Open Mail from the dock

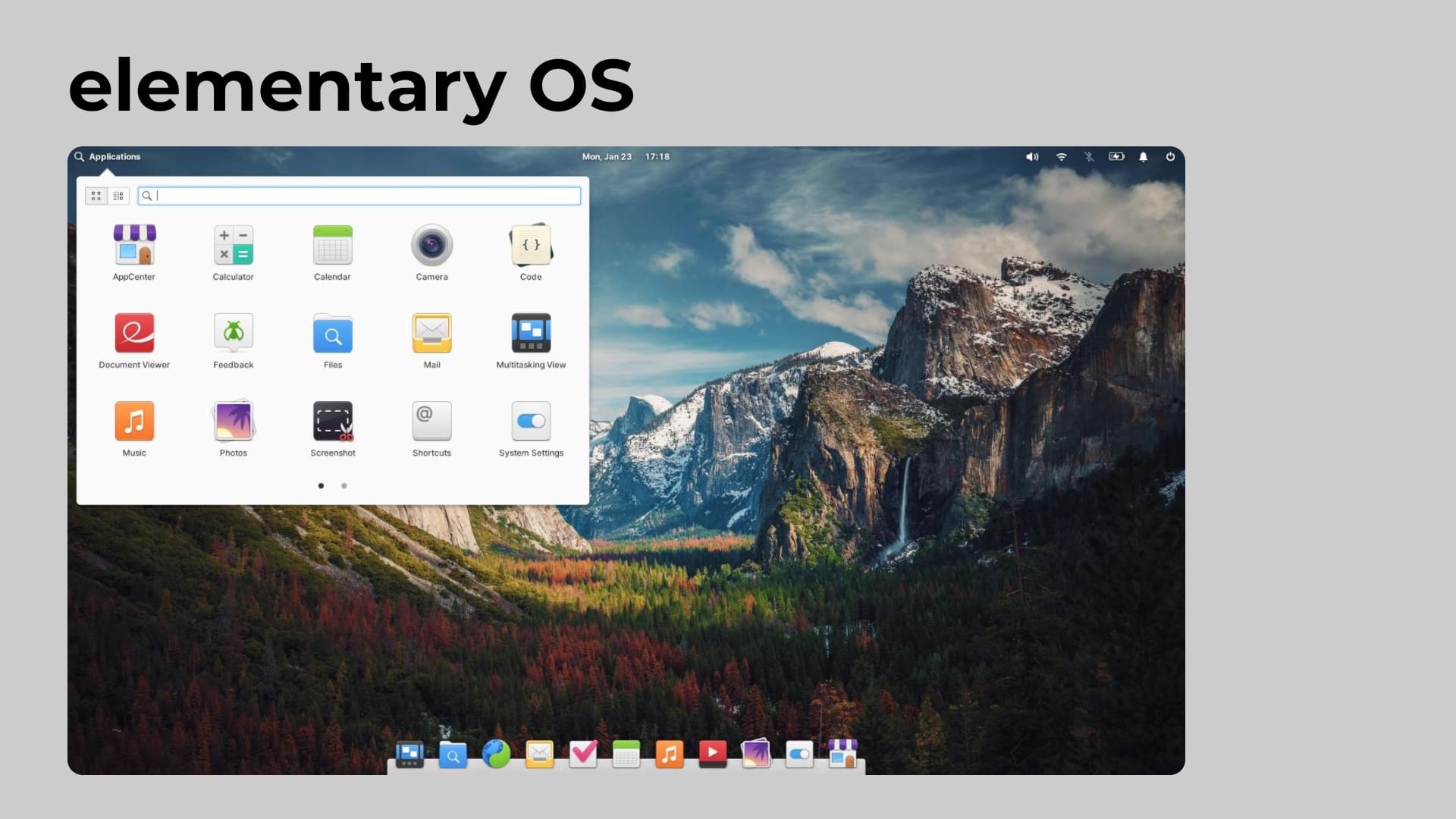pos(539,754)
